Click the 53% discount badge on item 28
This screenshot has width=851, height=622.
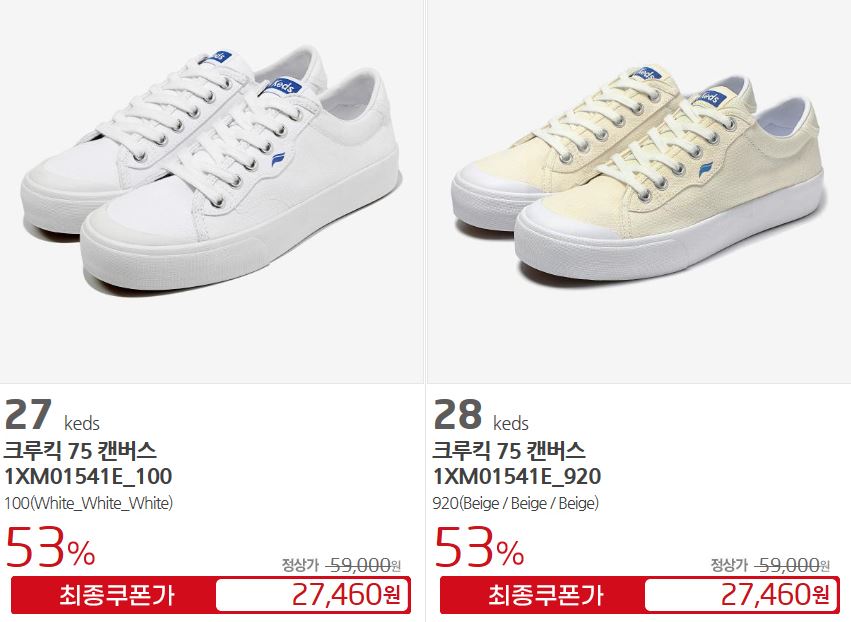pyautogui.click(x=479, y=548)
